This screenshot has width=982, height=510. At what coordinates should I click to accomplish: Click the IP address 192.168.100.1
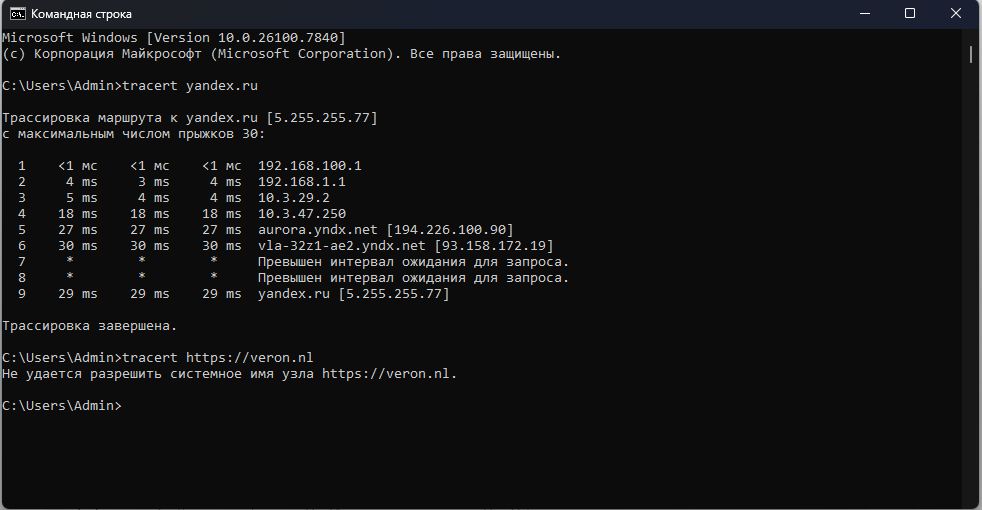coord(310,166)
